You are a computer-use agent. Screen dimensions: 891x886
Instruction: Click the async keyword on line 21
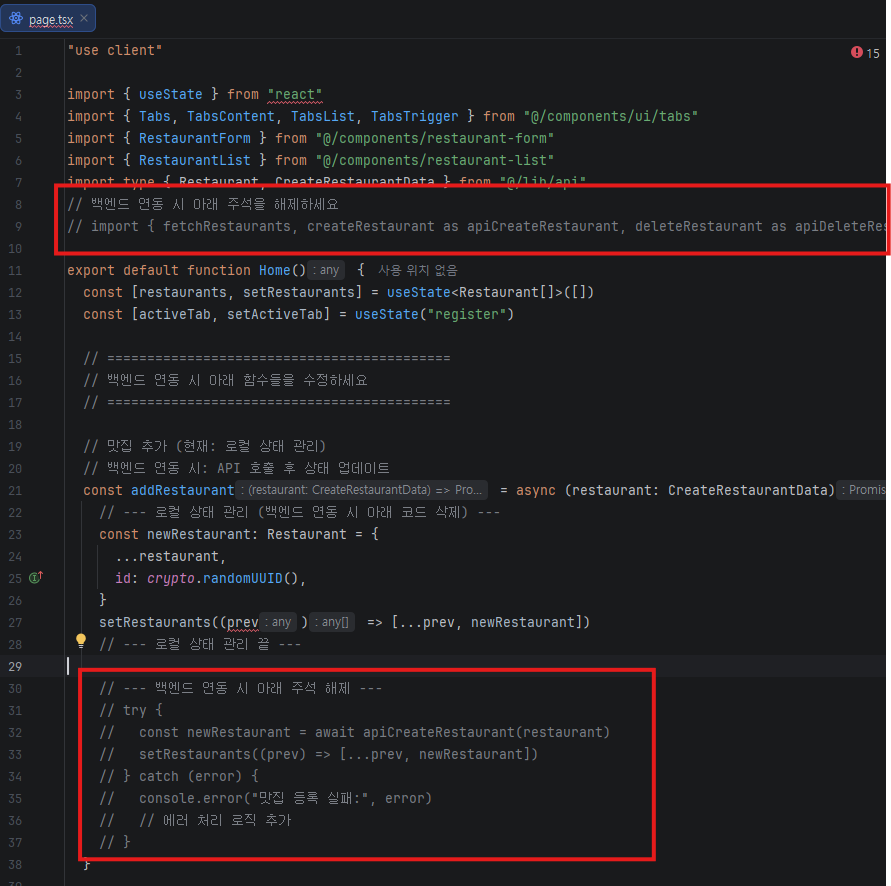coord(535,490)
